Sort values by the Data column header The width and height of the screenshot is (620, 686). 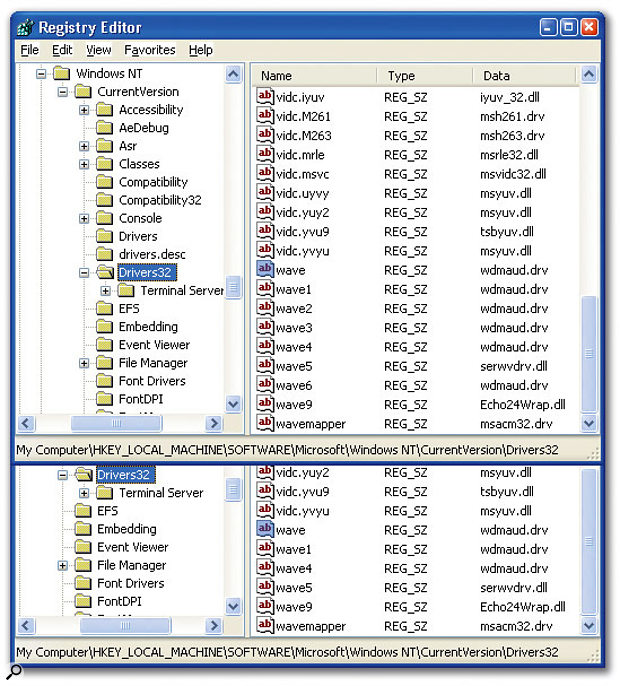[x=525, y=76]
